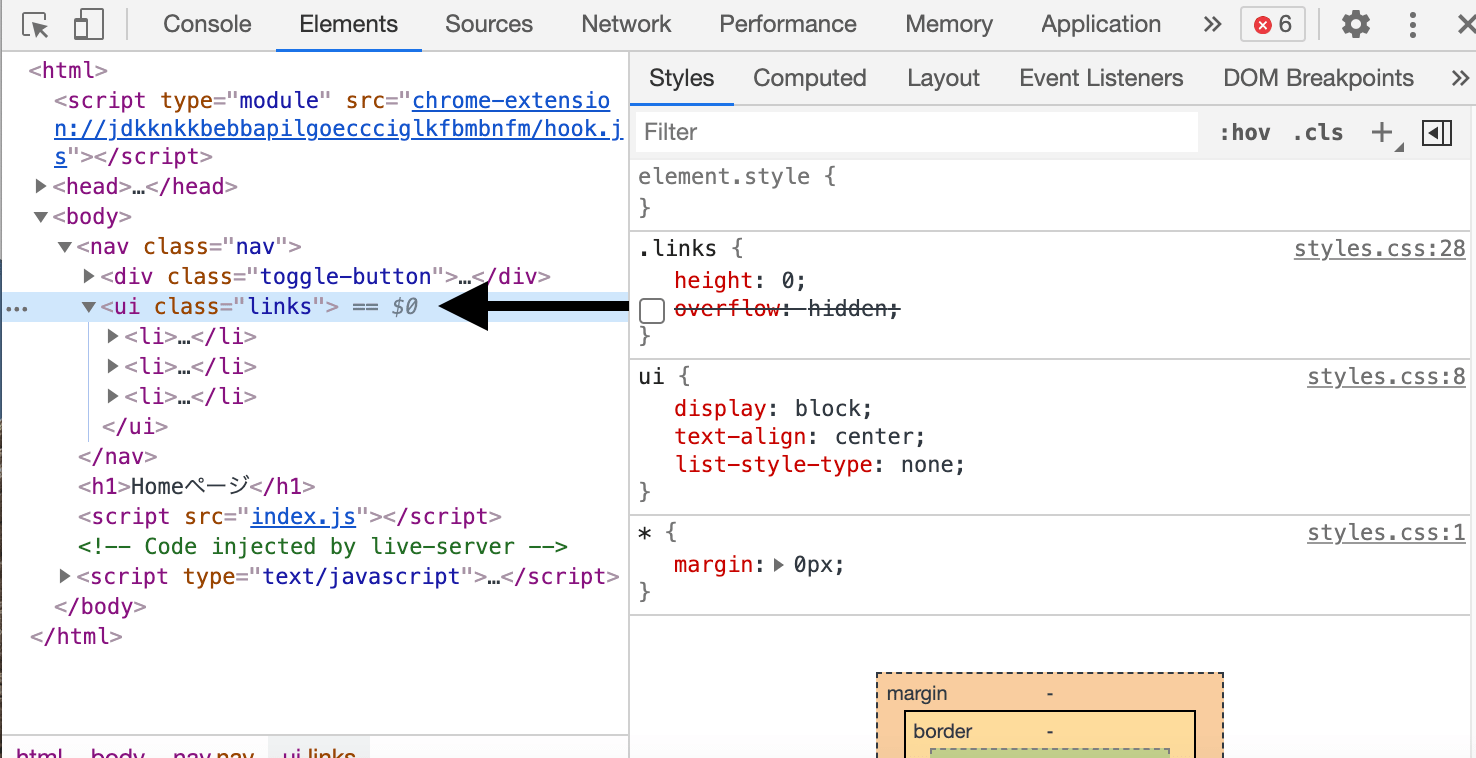1476x758 pixels.
Task: Open the DOM Breakpoints pane tab
Action: 1318,78
